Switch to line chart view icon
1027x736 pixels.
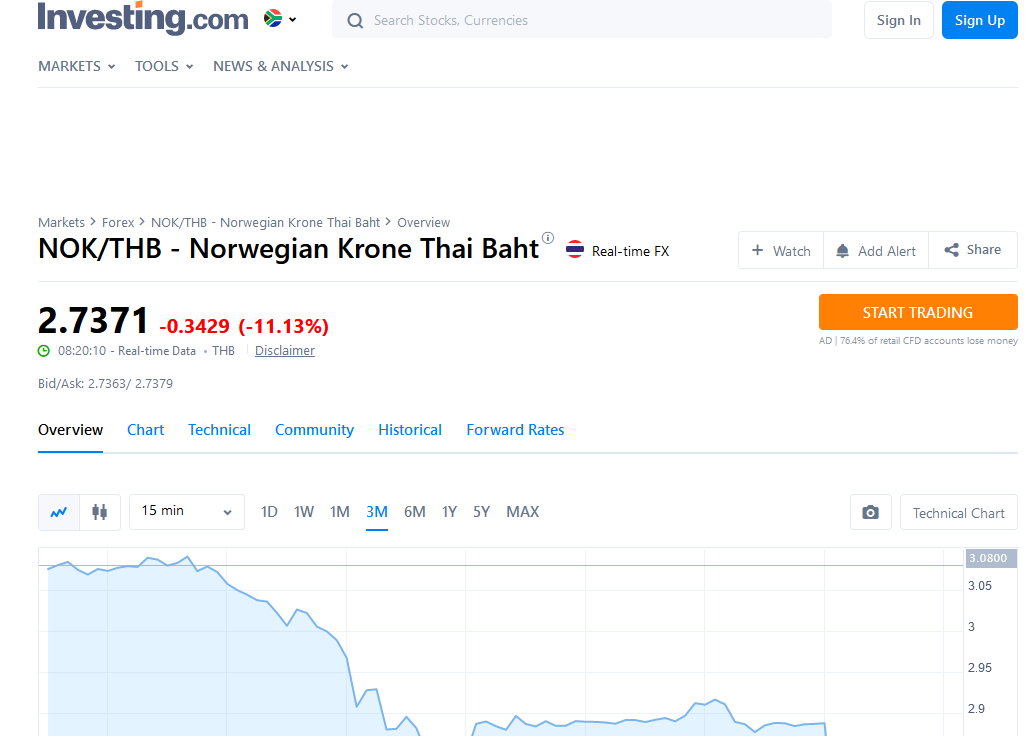click(59, 512)
